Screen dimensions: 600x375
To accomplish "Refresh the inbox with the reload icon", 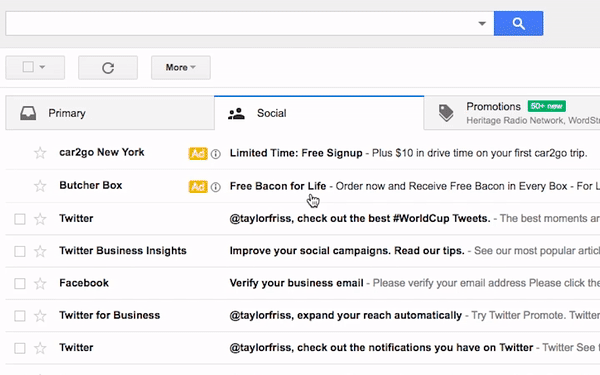I will 108,68.
